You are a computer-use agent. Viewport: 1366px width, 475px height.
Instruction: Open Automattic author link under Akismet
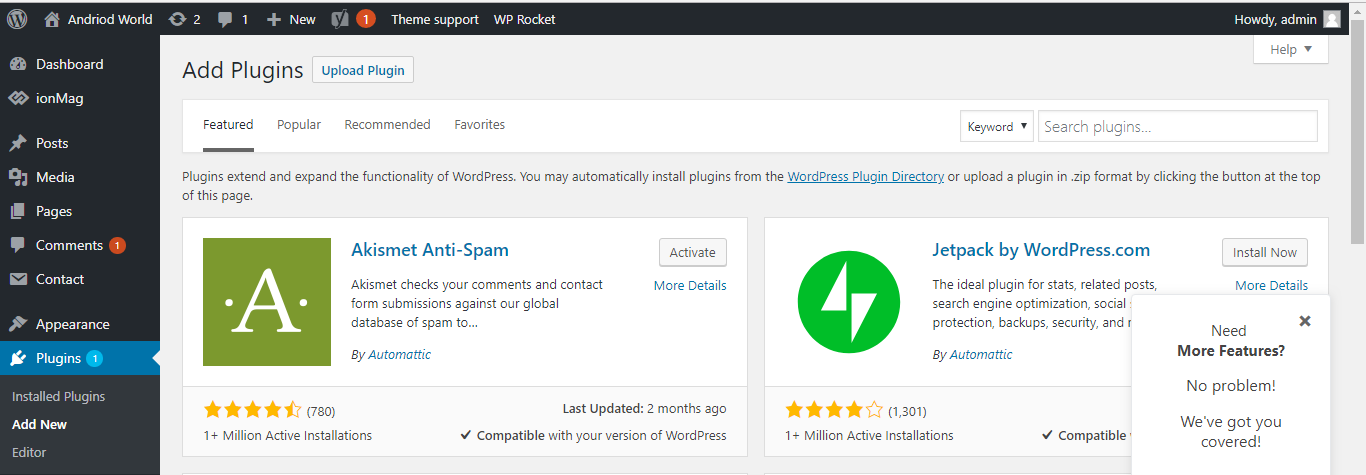400,354
